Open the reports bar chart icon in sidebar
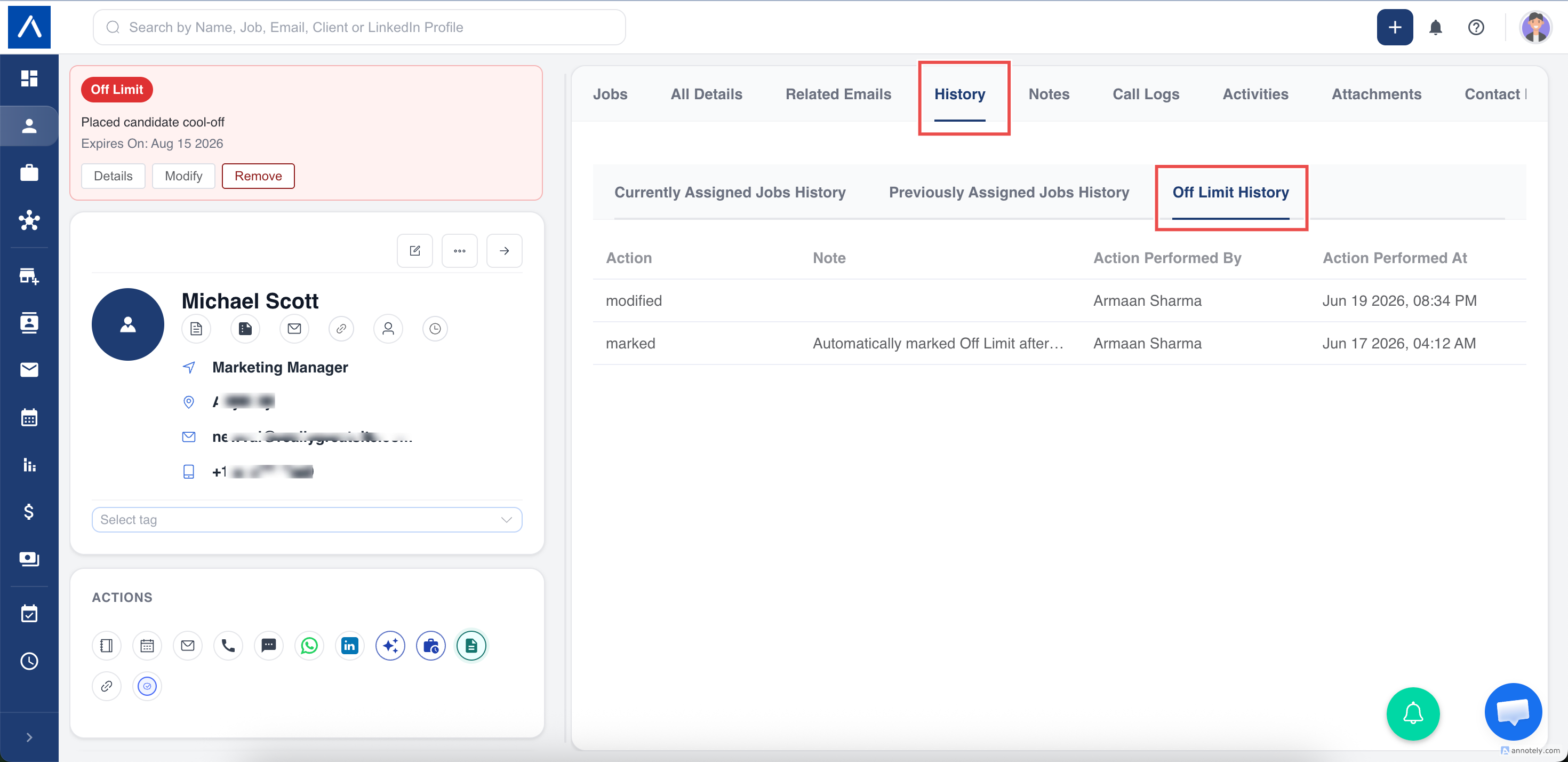This screenshot has height=762, width=1568. 29,465
